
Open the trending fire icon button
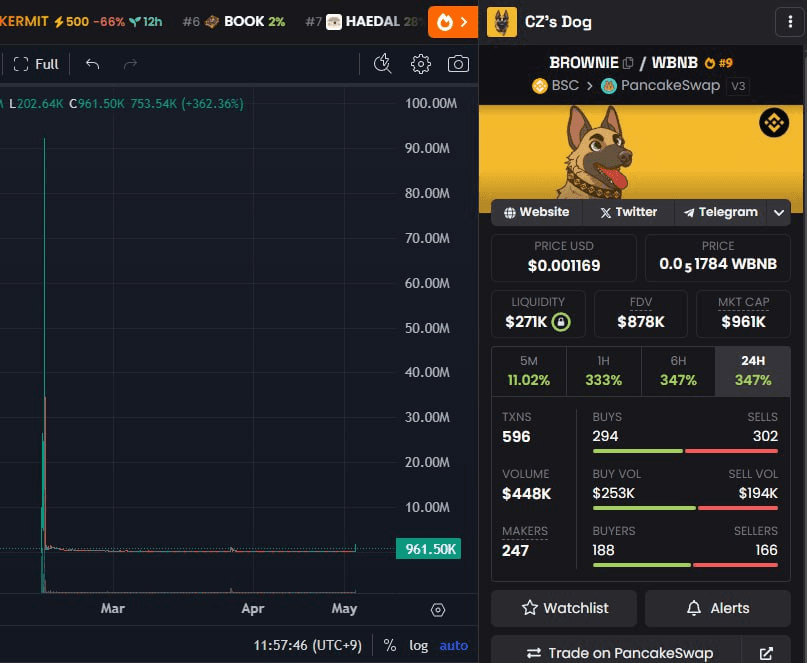tap(452, 22)
